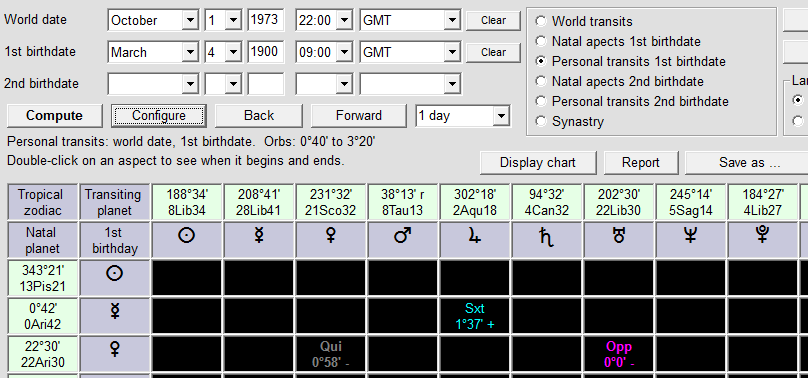Click the 184°27' 4Lib27 position cell
The image size is (808, 378).
764,202
